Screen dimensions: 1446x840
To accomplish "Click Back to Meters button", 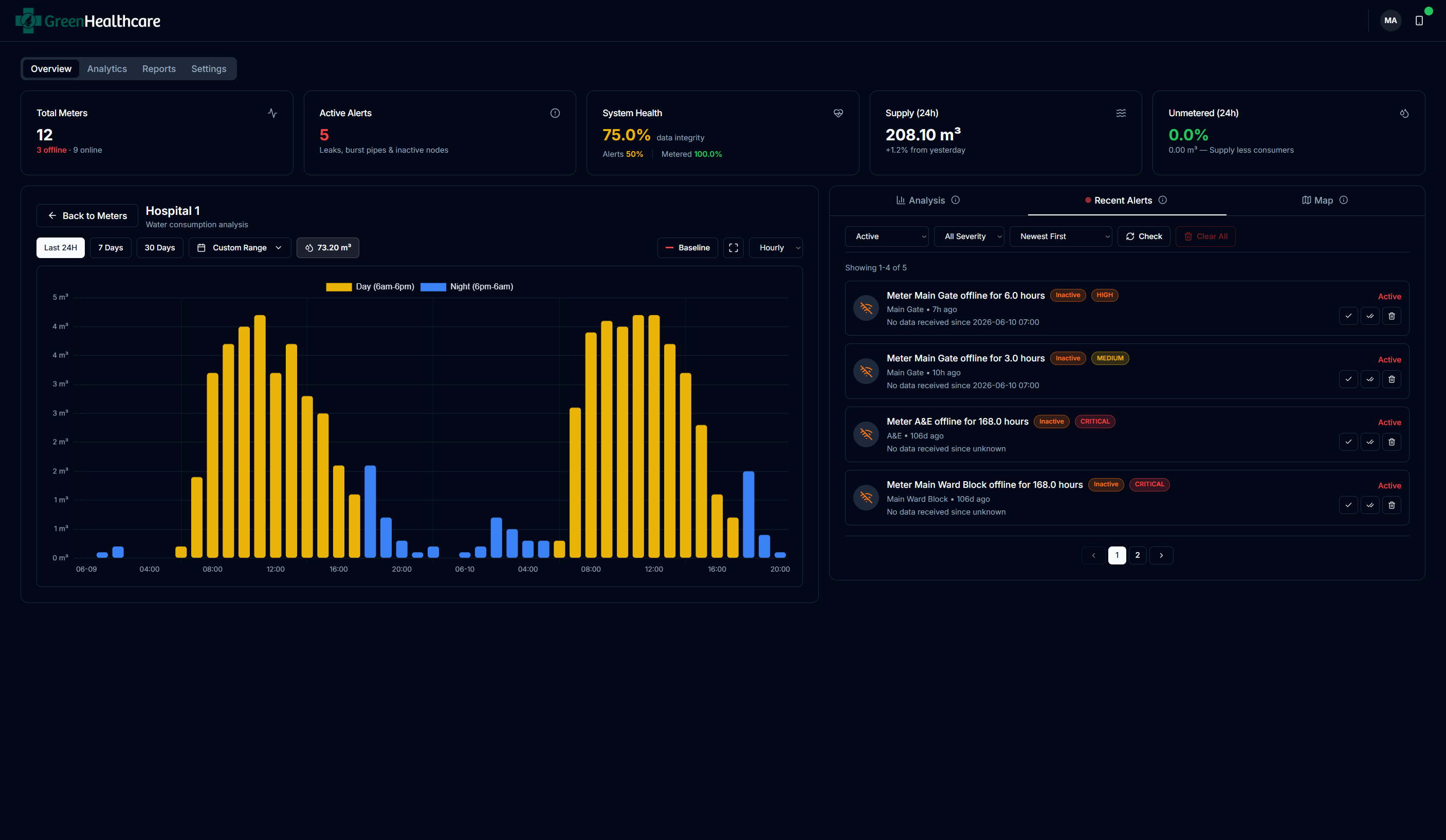I will 87,216.
